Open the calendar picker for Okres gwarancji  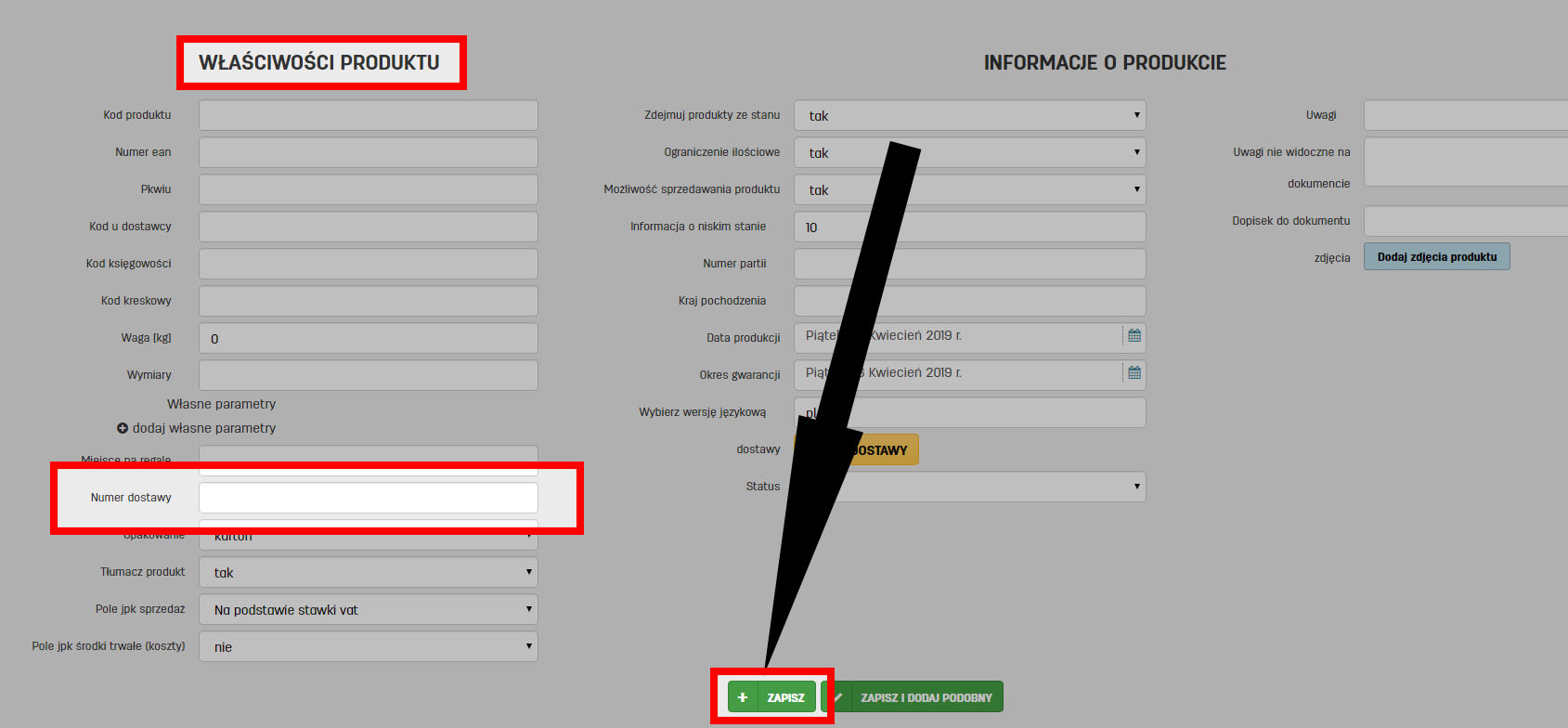click(x=1134, y=372)
